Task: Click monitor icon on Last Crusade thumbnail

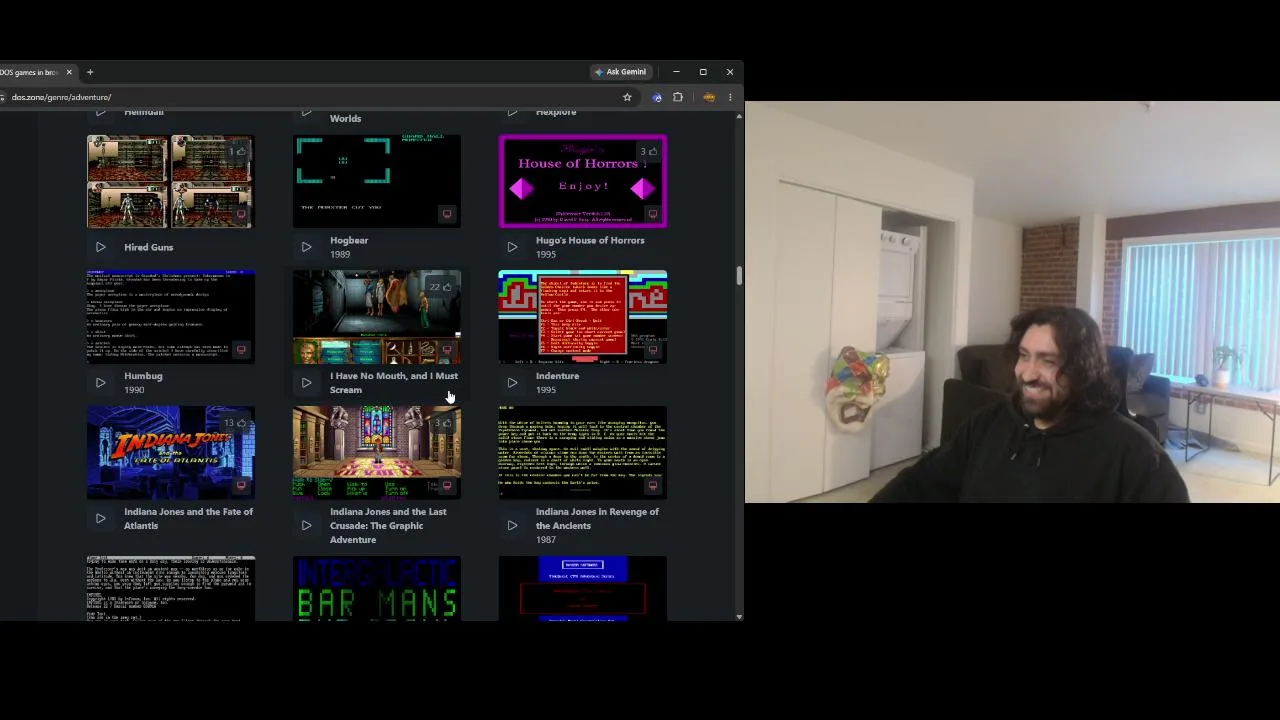Action: [x=447, y=486]
